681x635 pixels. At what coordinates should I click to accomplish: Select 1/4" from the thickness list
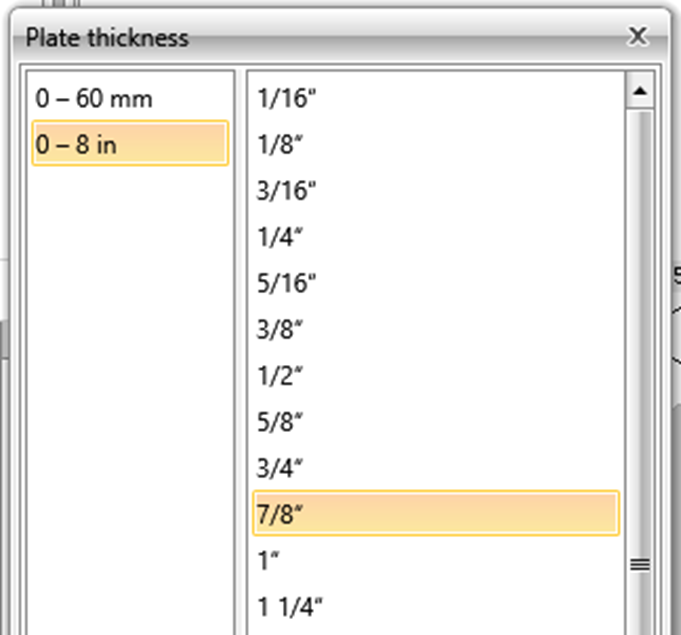[x=281, y=236]
